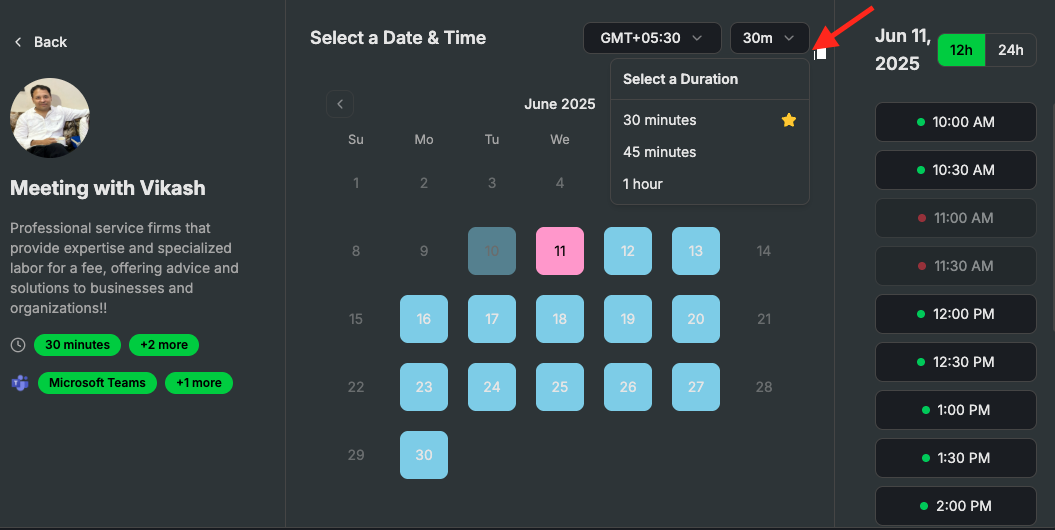Expand the +1 more locations badge
Viewport: 1055px width, 530px height.
point(198,383)
